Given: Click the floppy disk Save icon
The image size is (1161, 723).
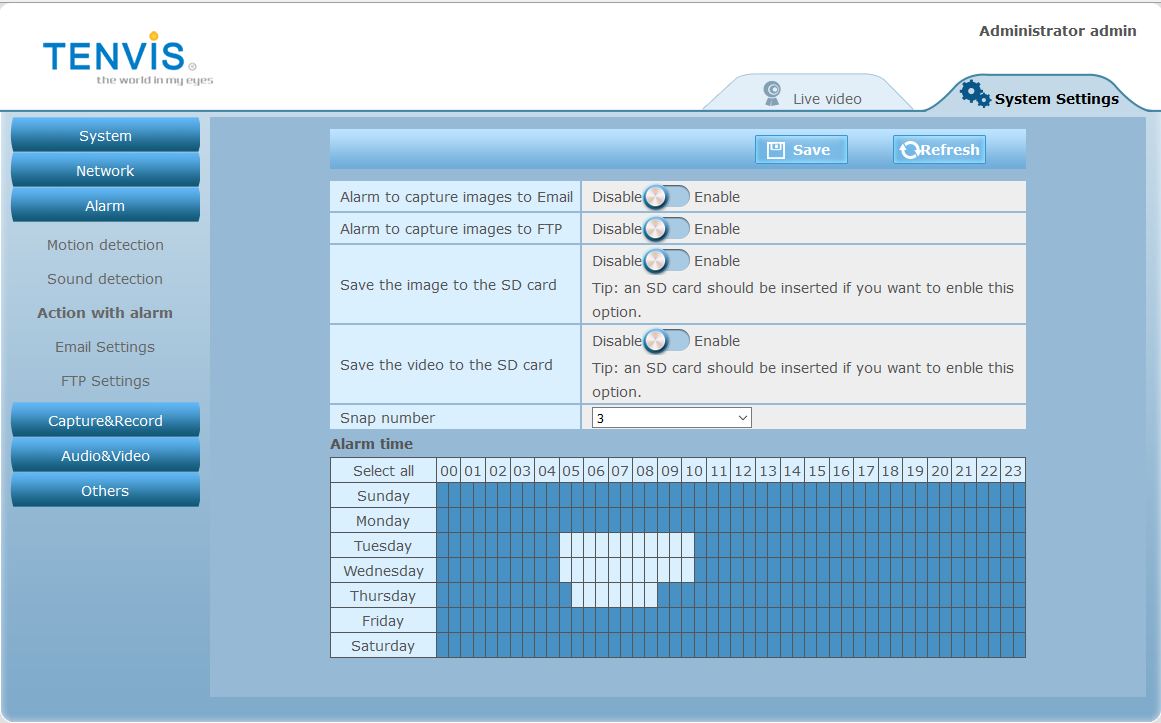Looking at the screenshot, I should click(775, 150).
